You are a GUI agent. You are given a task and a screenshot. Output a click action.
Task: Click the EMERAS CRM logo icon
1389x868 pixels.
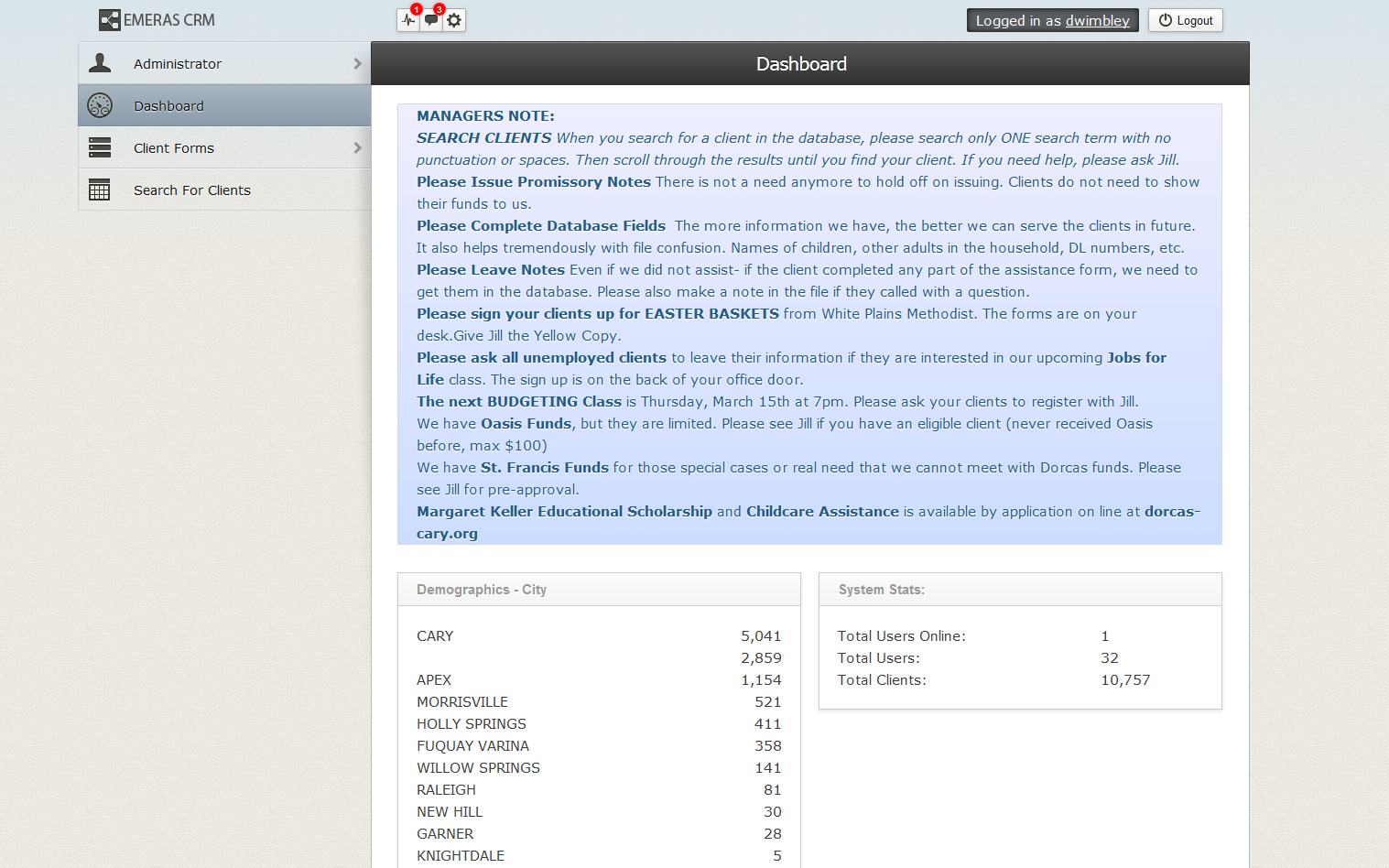coord(109,20)
